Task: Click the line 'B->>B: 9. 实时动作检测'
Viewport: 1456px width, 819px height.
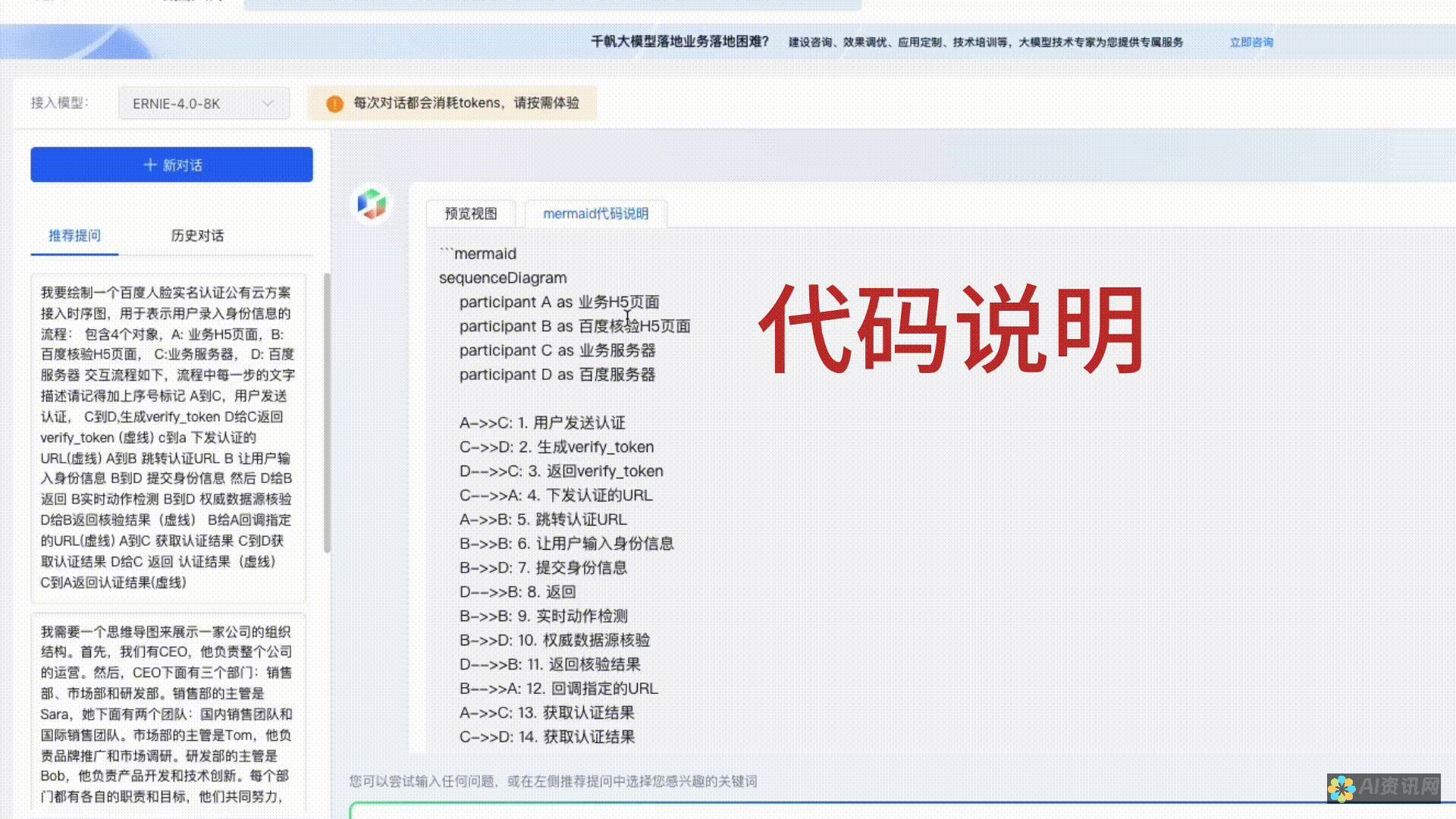Action: tap(543, 617)
